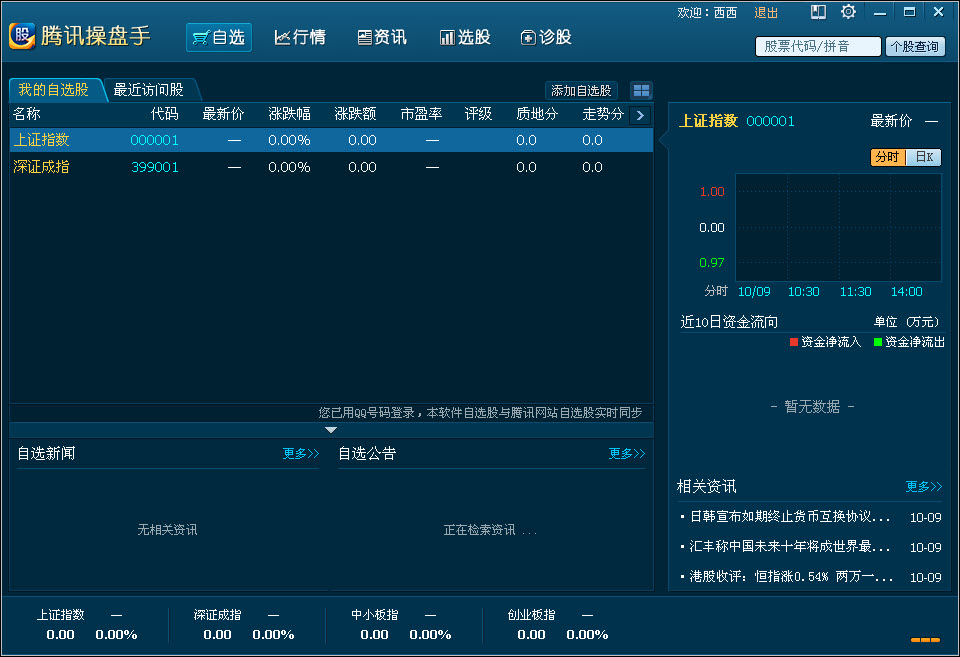Open news item 汇丰称中国未来十年将成世界最

[790, 547]
